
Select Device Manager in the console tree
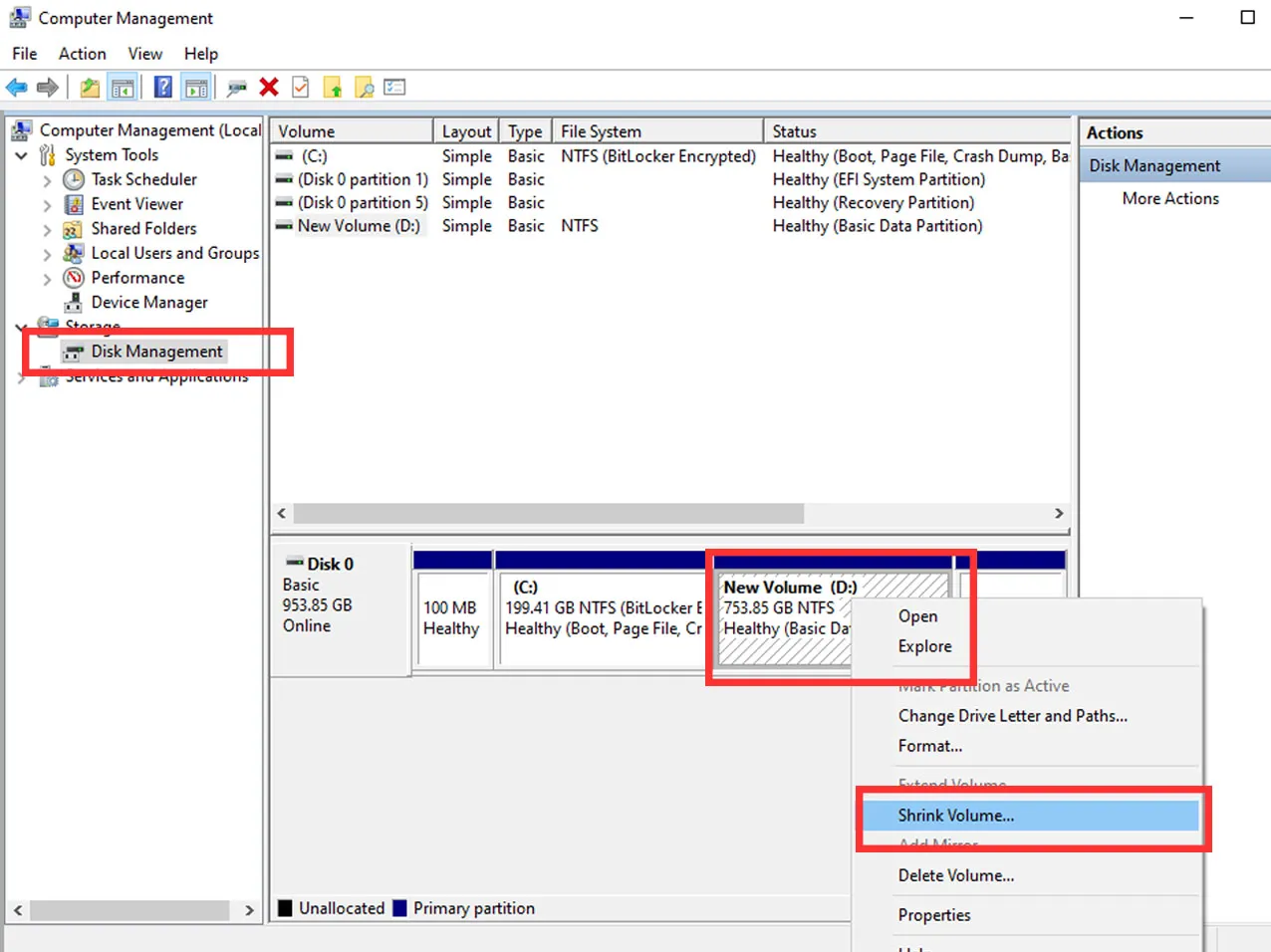tap(148, 303)
